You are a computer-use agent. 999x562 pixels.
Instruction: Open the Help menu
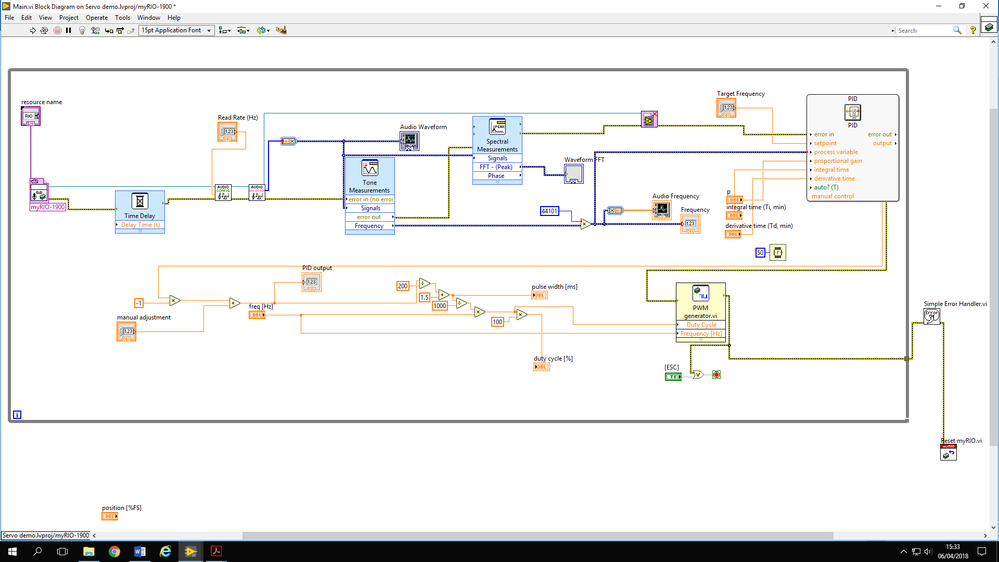(x=174, y=18)
